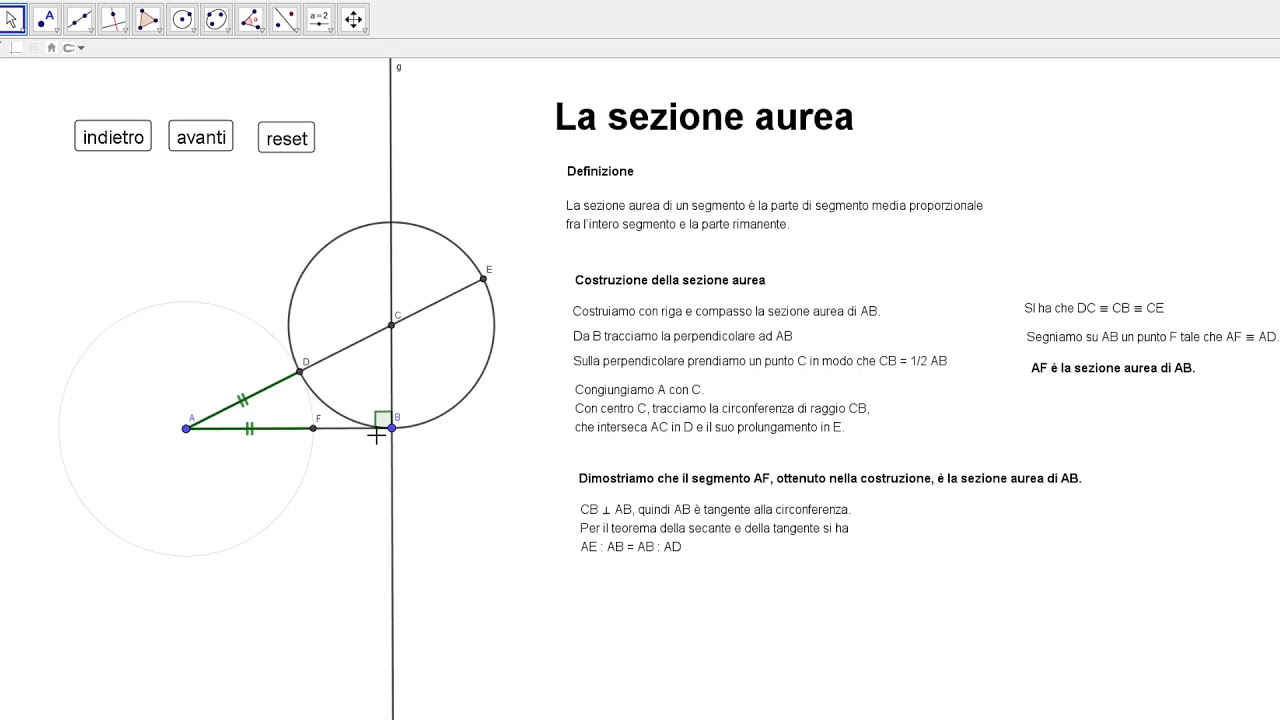The width and height of the screenshot is (1280, 720).
Task: Click 'AF è la sezione aurea di AB.'
Action: 1113,368
